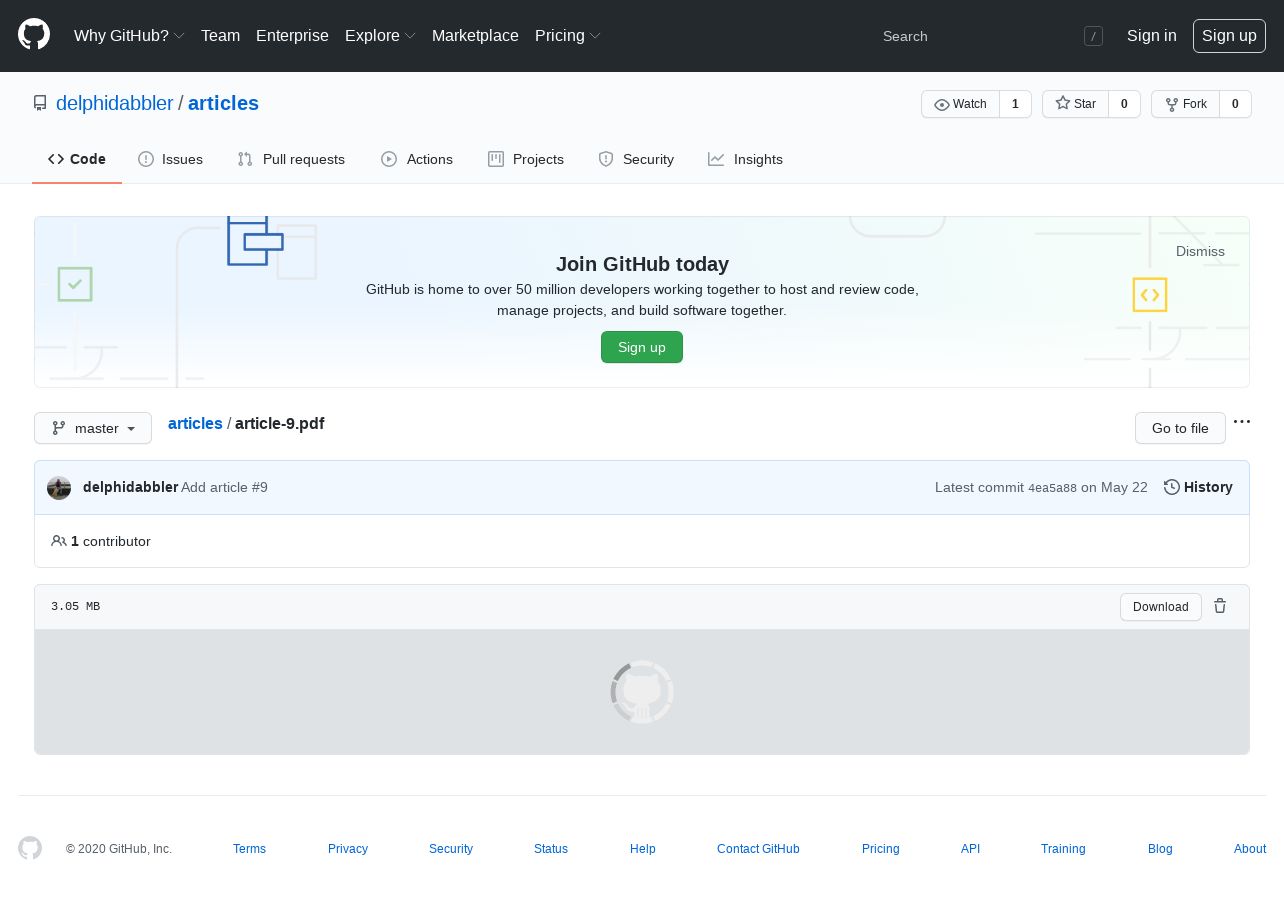Open the Security tab

(x=636, y=159)
